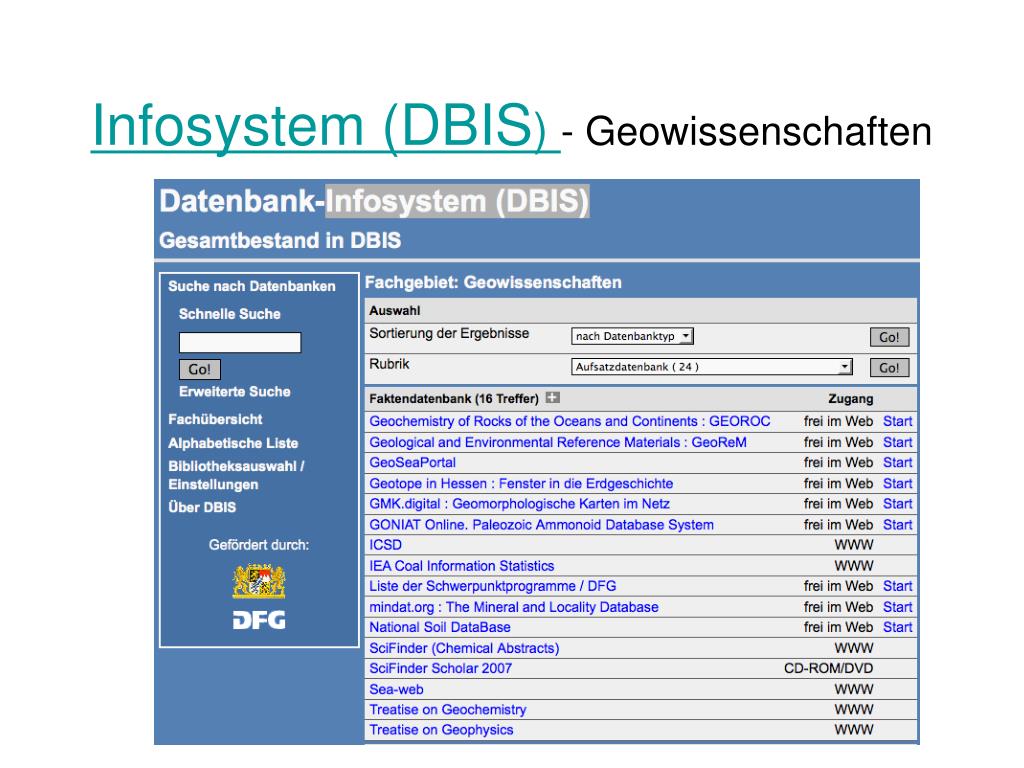Open the Rubrik Aufsatzdatenbank dropdown
Viewport: 1024px width, 768px height.
[x=712, y=367]
